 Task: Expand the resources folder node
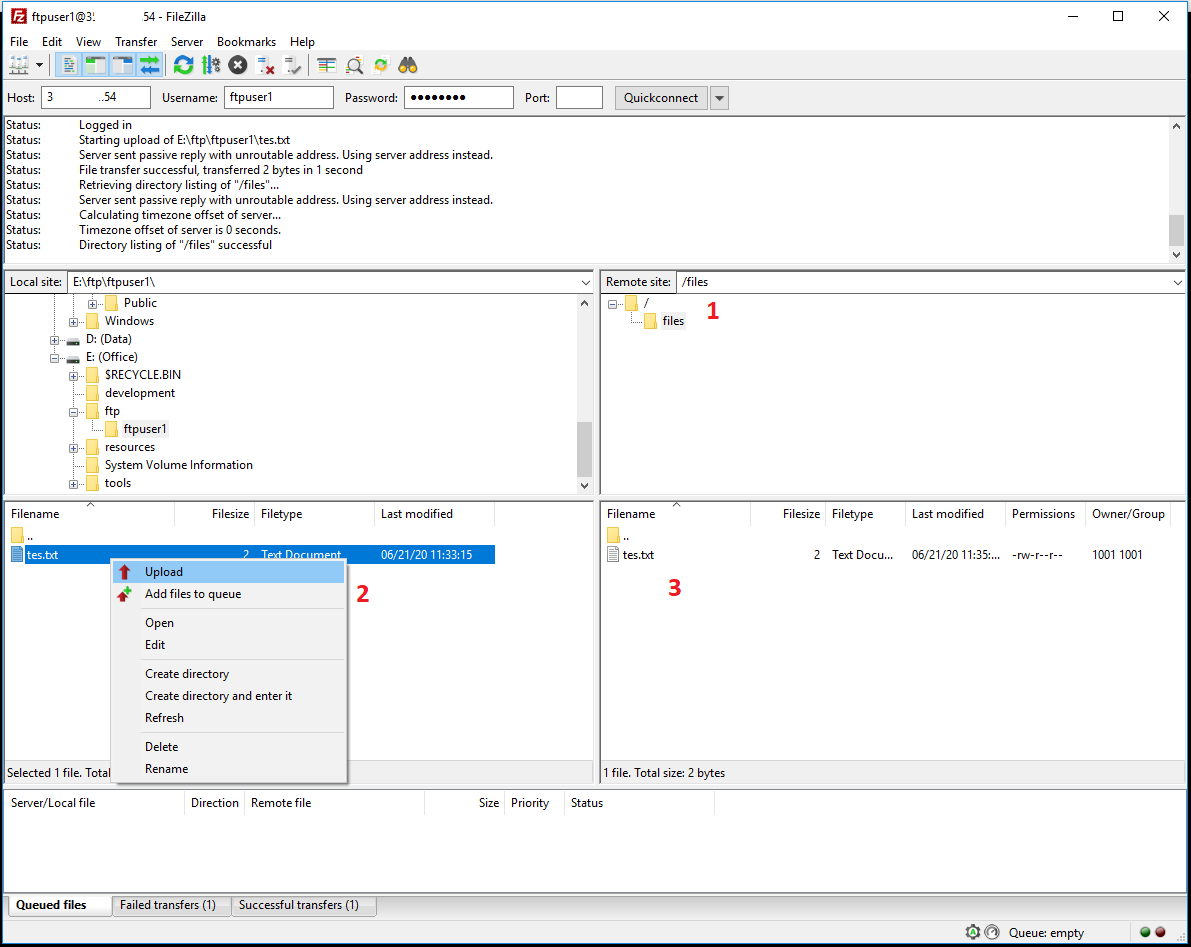[x=74, y=448]
